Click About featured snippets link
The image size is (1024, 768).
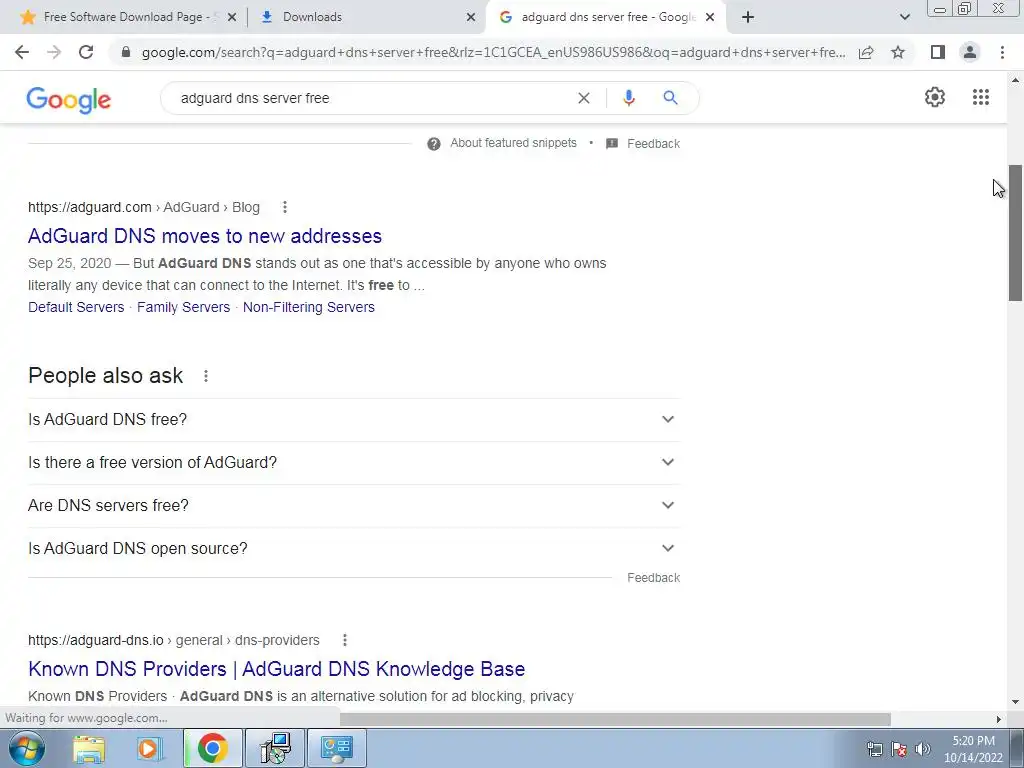pos(513,143)
